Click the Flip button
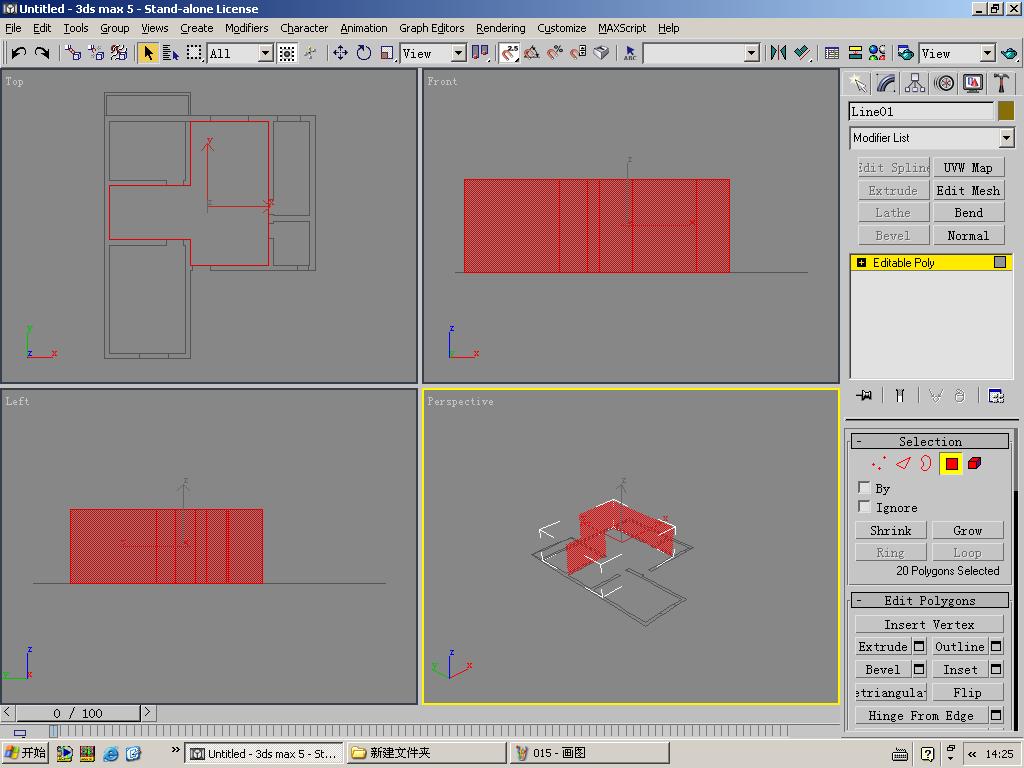Screen dimensions: 1024x768 click(x=967, y=693)
